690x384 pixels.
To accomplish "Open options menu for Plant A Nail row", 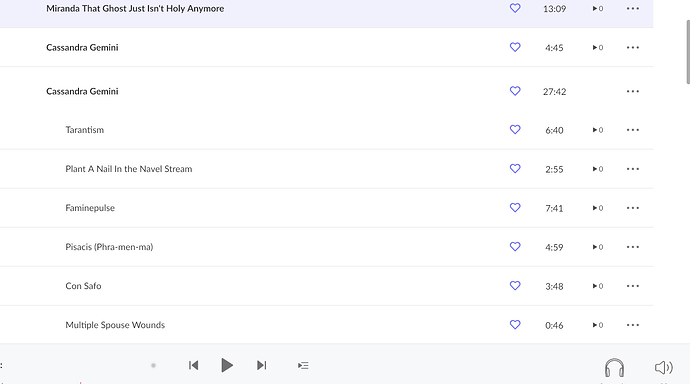I will tap(633, 169).
